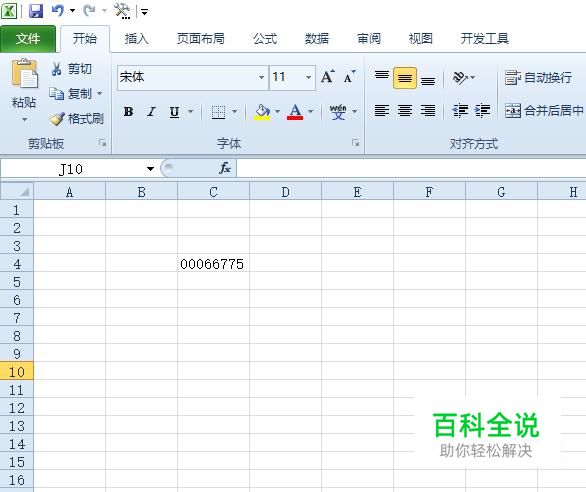Click the Excel application icon

click(x=9, y=11)
